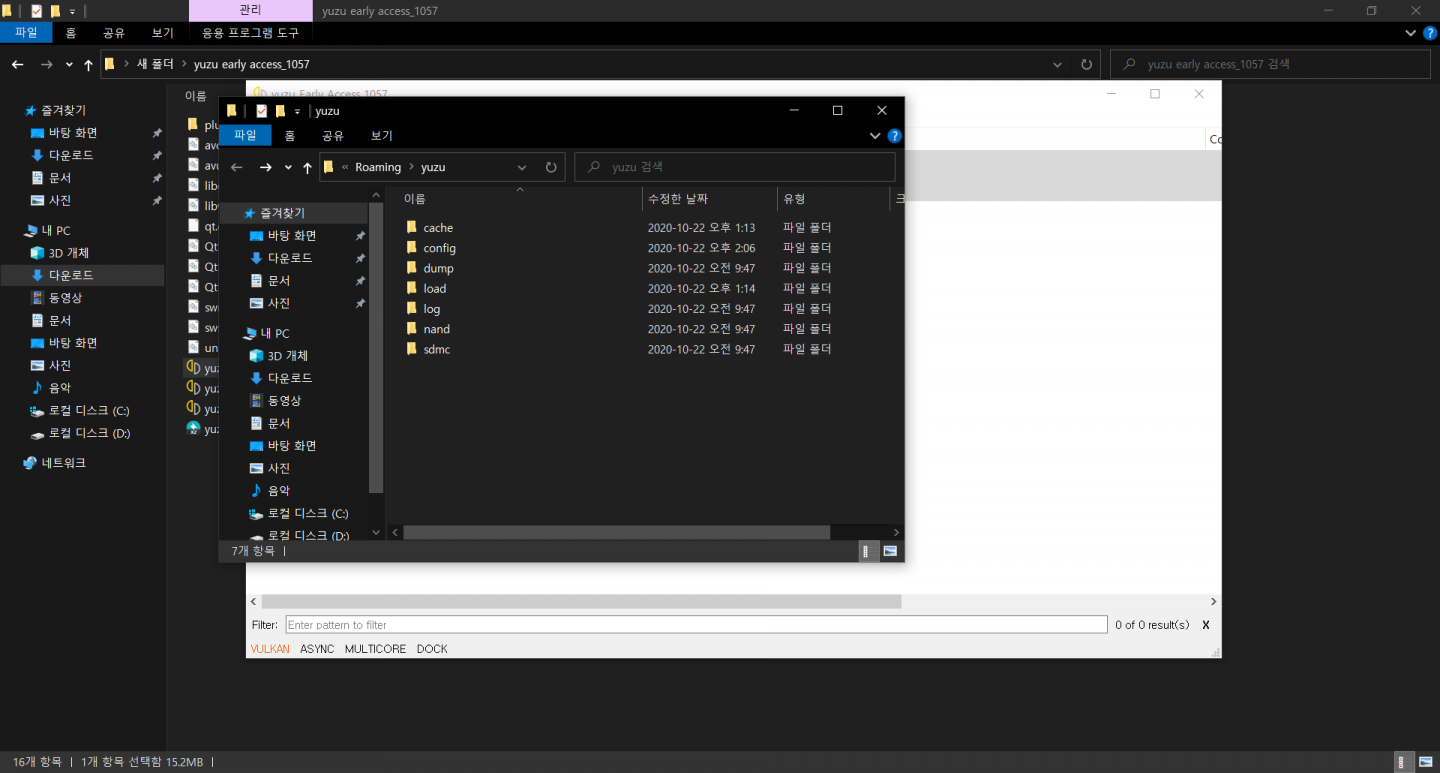Toggle ASYNC in yuzu status bar
This screenshot has height=773, width=1440.
[x=317, y=649]
